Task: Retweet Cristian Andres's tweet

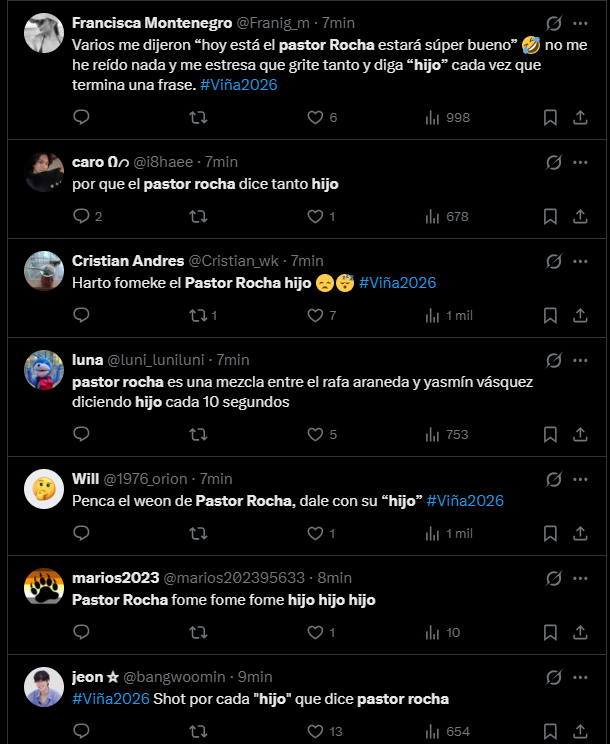Action: (198, 316)
